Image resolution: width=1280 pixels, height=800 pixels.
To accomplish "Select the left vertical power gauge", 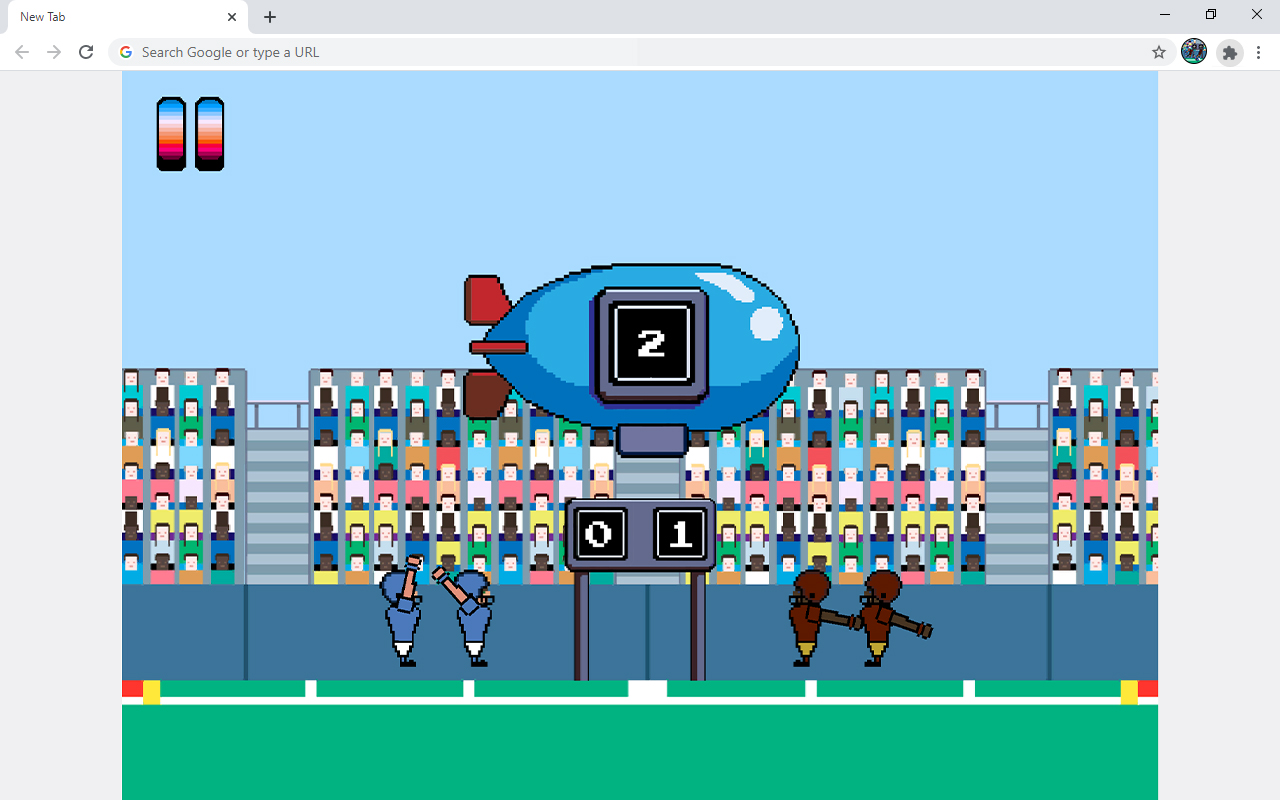I will click(x=171, y=133).
